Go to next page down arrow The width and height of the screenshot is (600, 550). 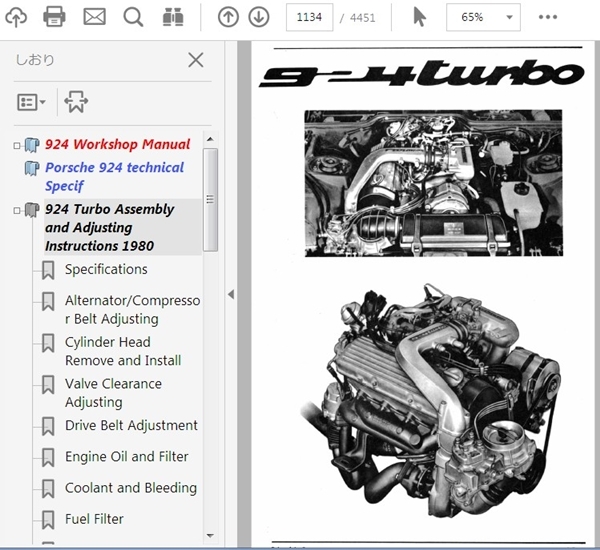coord(259,17)
